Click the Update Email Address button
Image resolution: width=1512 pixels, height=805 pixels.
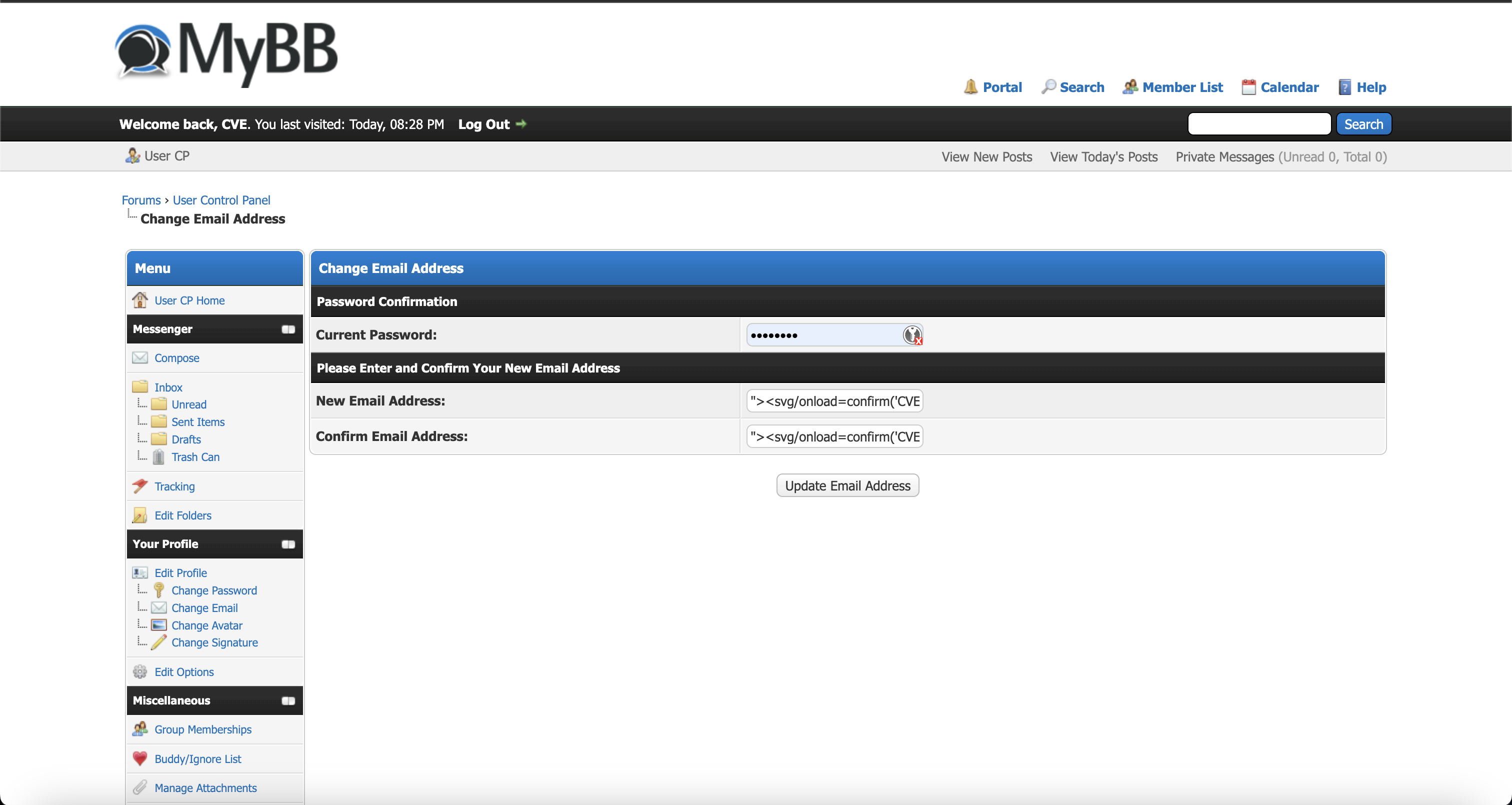coord(847,485)
